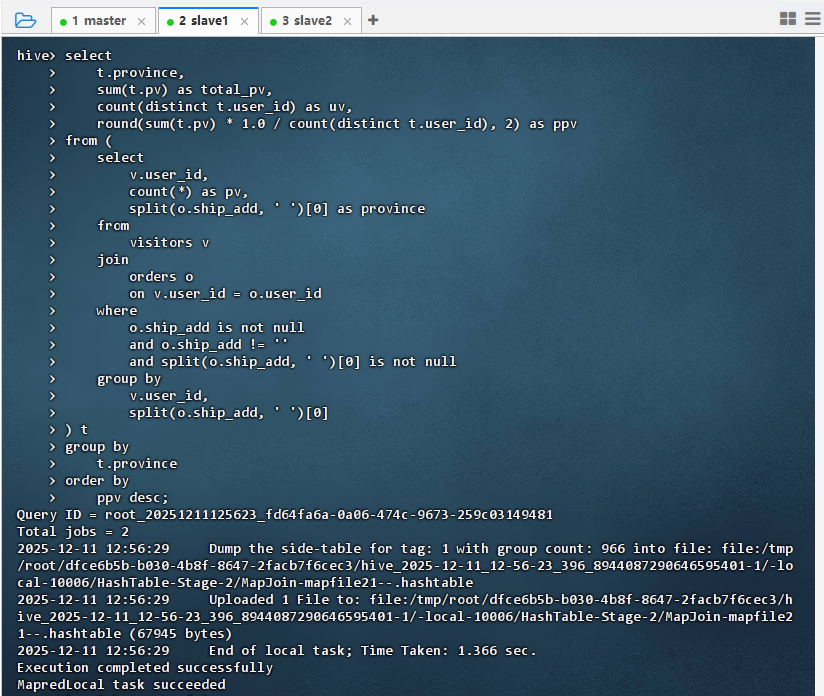
Task: Click the 'from (' line
Action: [x=89, y=141]
